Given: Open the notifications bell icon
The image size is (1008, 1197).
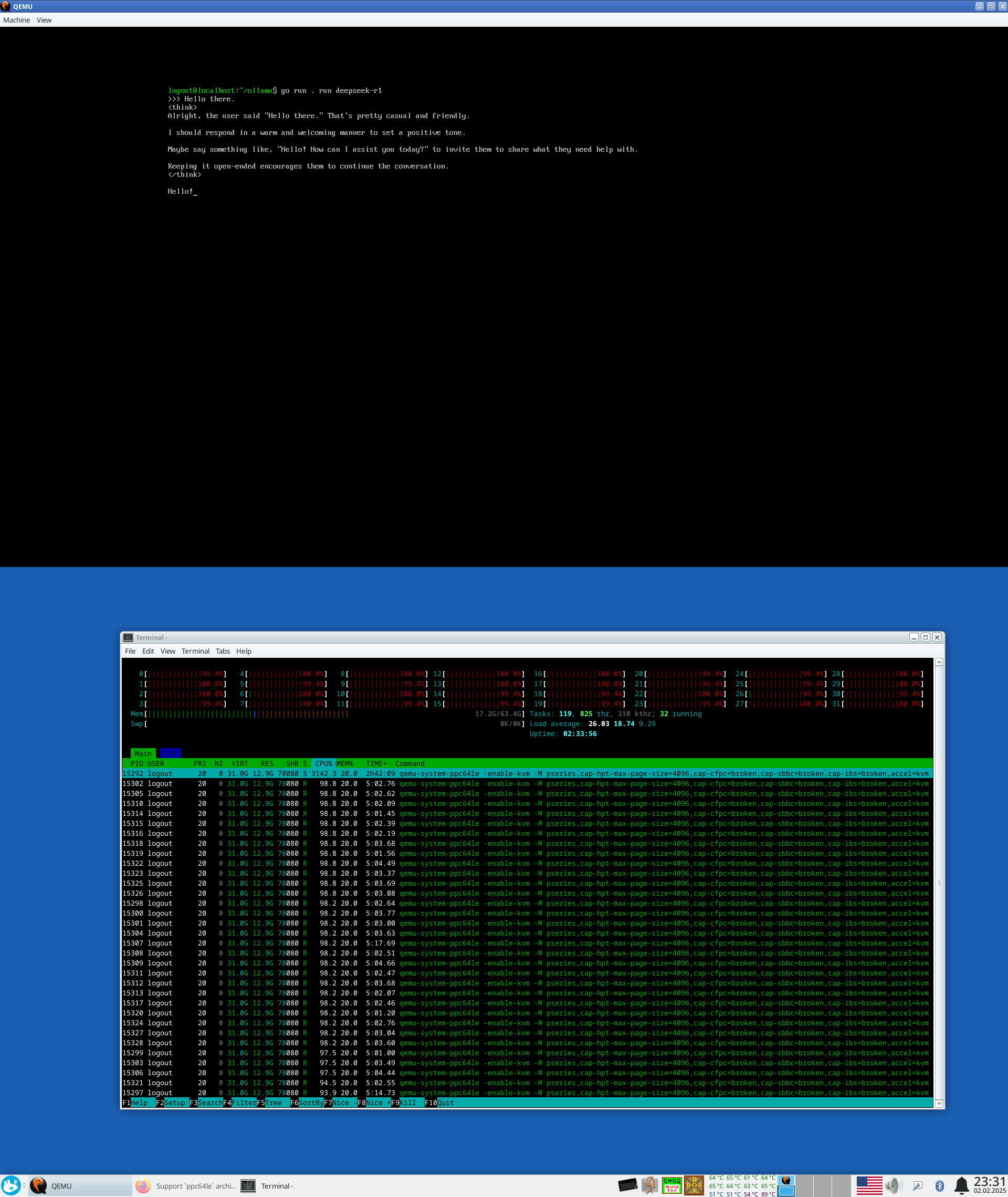Looking at the screenshot, I should click(962, 1185).
